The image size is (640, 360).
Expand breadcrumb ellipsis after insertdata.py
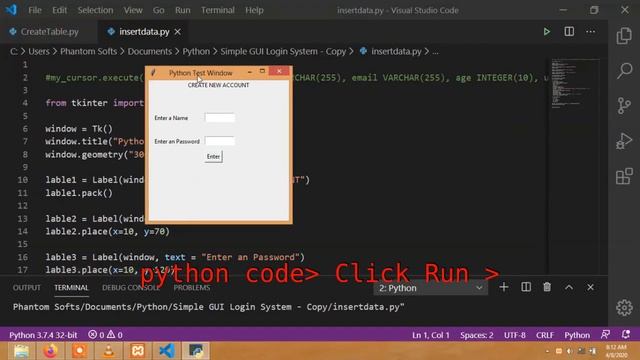tap(436, 52)
